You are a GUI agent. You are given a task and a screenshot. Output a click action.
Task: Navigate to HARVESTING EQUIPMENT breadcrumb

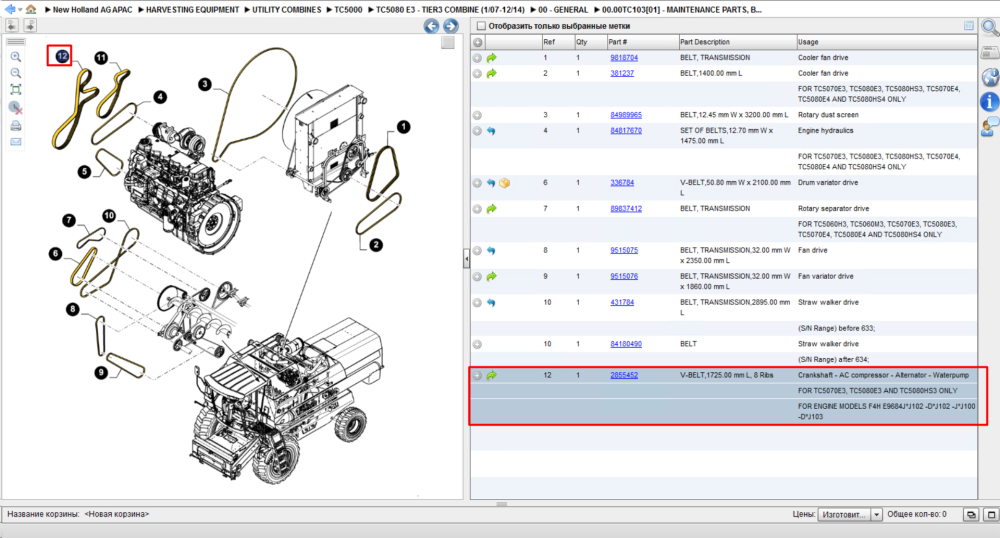[x=193, y=10]
